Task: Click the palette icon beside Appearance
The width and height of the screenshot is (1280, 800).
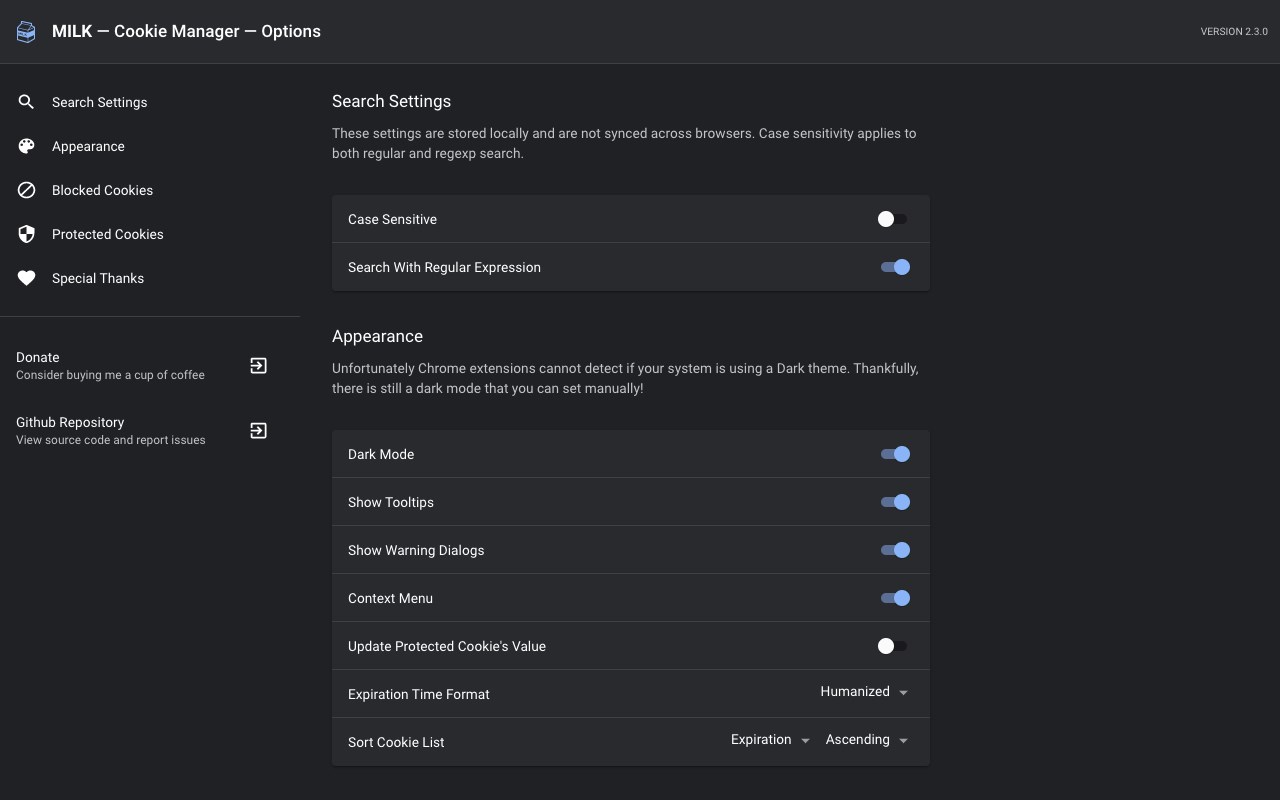Action: pyautogui.click(x=27, y=146)
